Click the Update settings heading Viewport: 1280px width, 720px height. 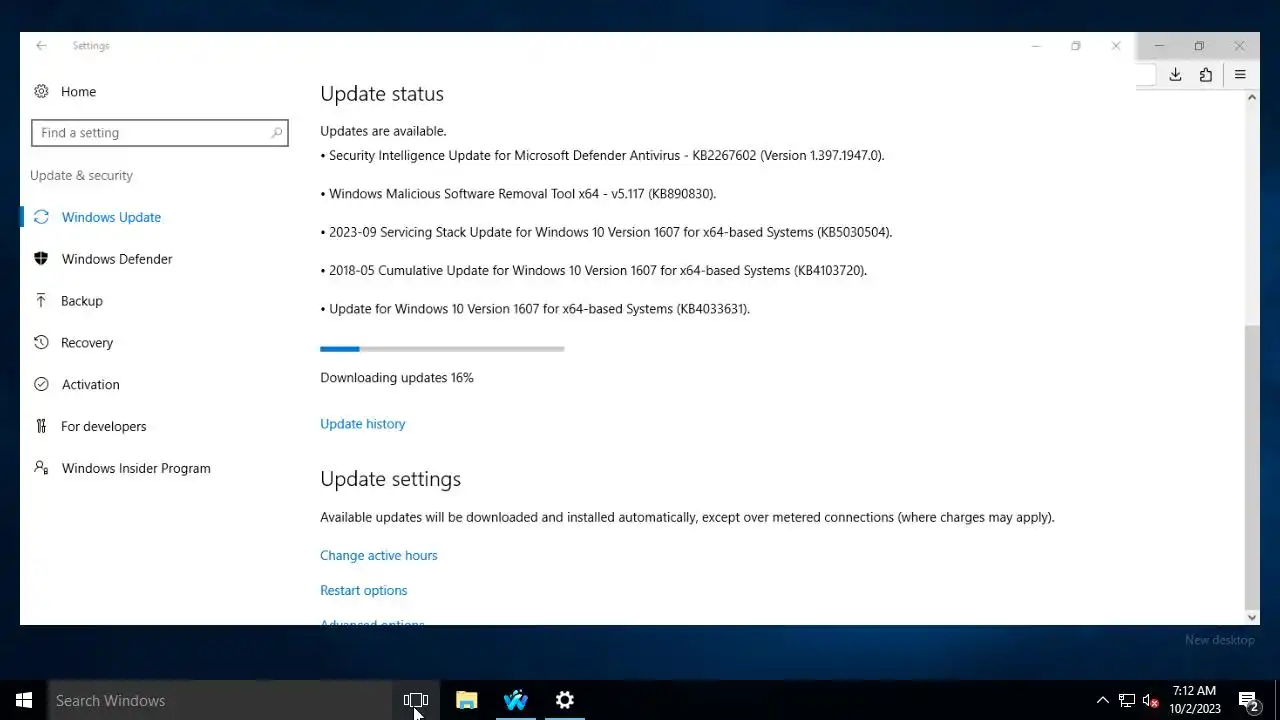390,479
